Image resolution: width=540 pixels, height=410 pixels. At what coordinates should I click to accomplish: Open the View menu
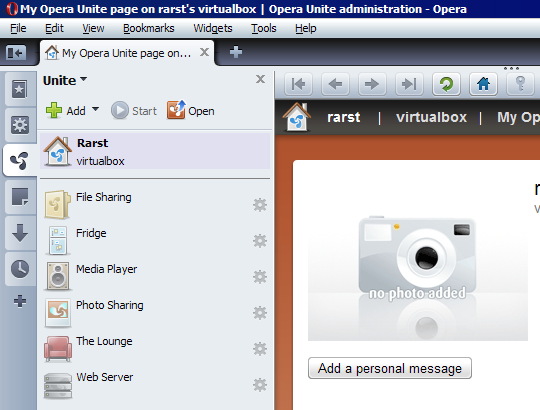[93, 28]
